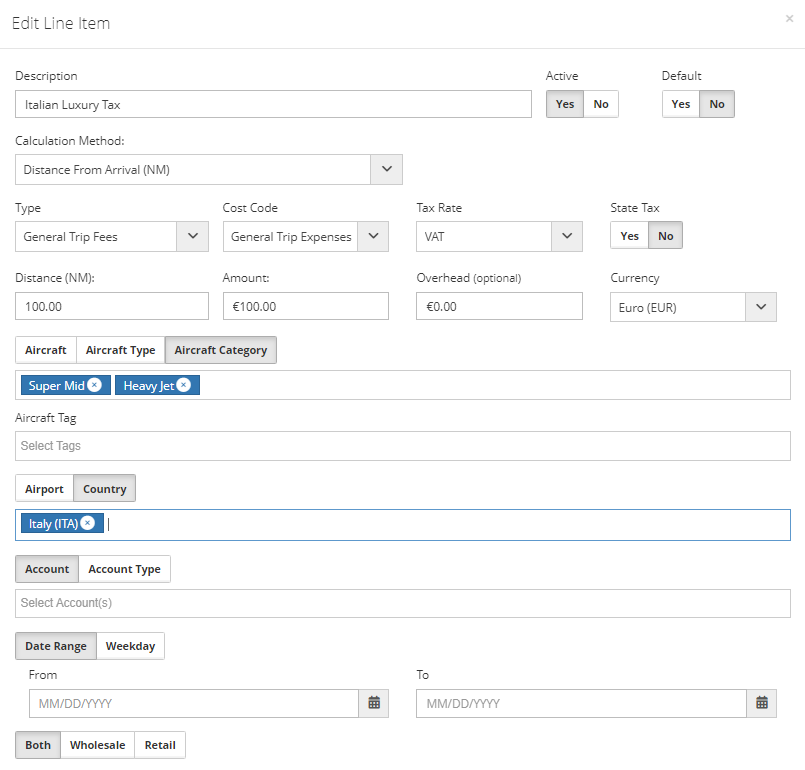Remove the Super Mid category tag
Viewport: 805px width, 770px height.
(94, 385)
